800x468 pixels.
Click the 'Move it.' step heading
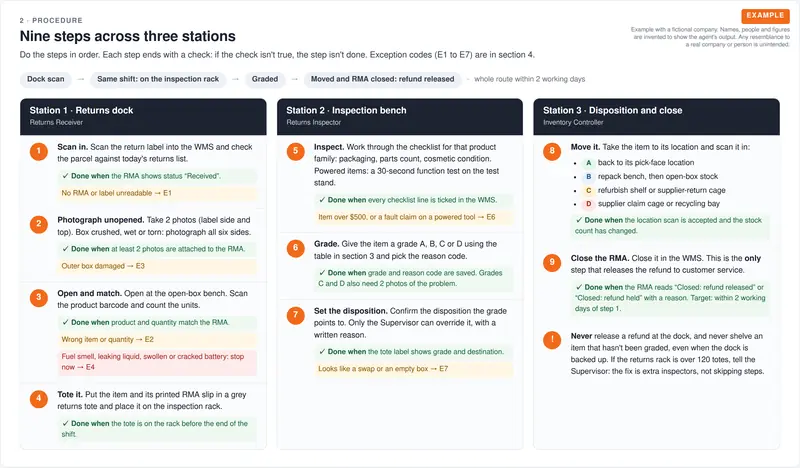586,147
